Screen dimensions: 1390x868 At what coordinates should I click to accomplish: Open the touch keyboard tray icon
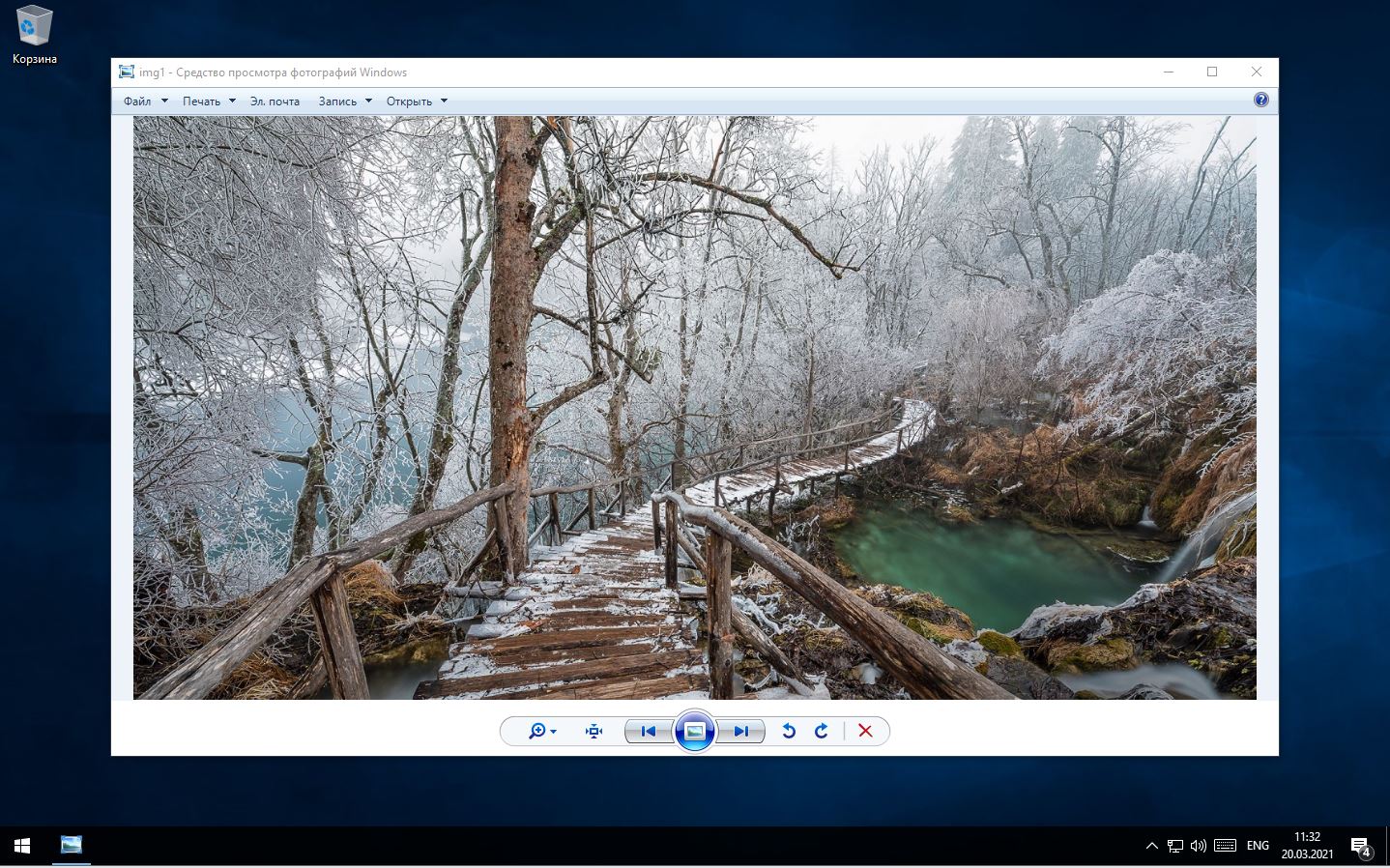[x=1225, y=846]
